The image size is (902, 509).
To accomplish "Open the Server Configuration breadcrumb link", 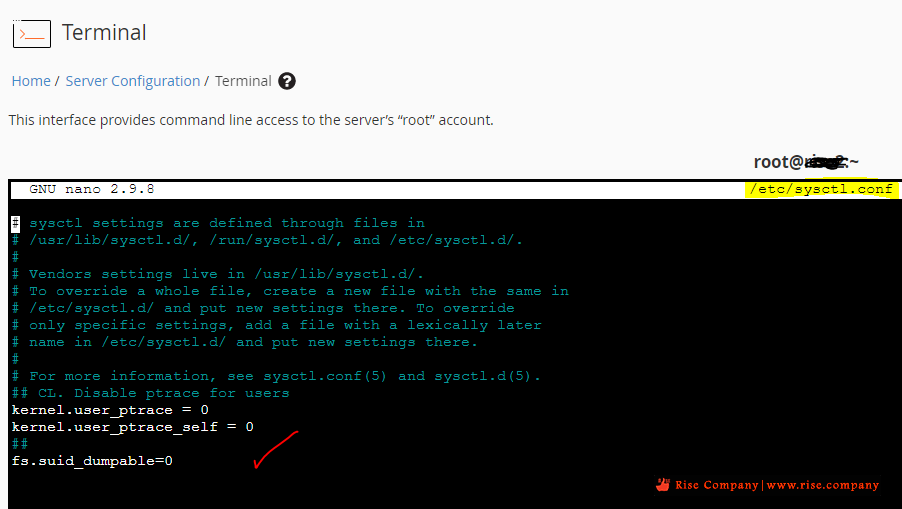I will 132,81.
